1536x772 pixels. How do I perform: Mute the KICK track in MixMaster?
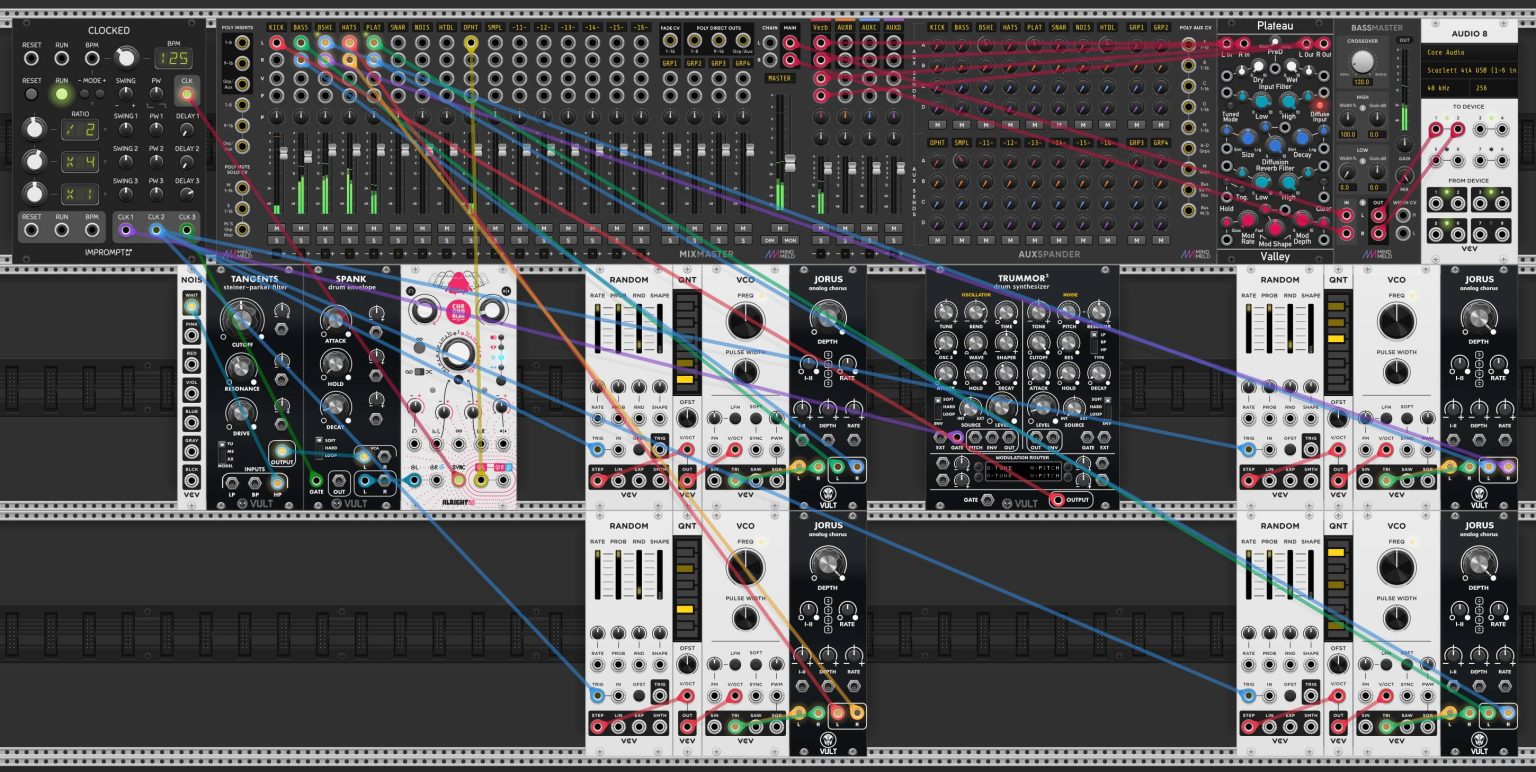click(277, 228)
